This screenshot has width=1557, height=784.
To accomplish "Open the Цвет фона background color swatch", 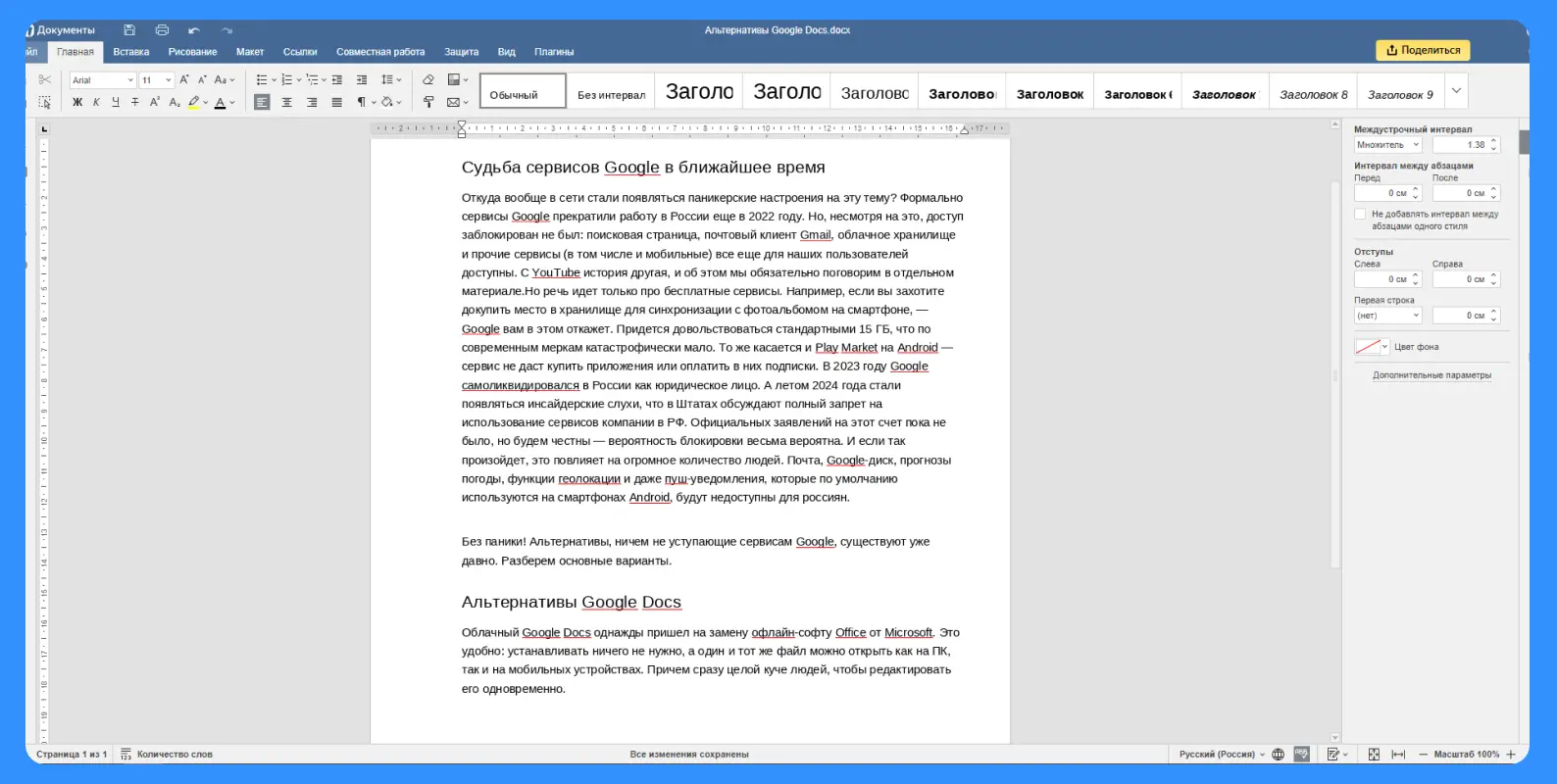I will pyautogui.click(x=1372, y=347).
